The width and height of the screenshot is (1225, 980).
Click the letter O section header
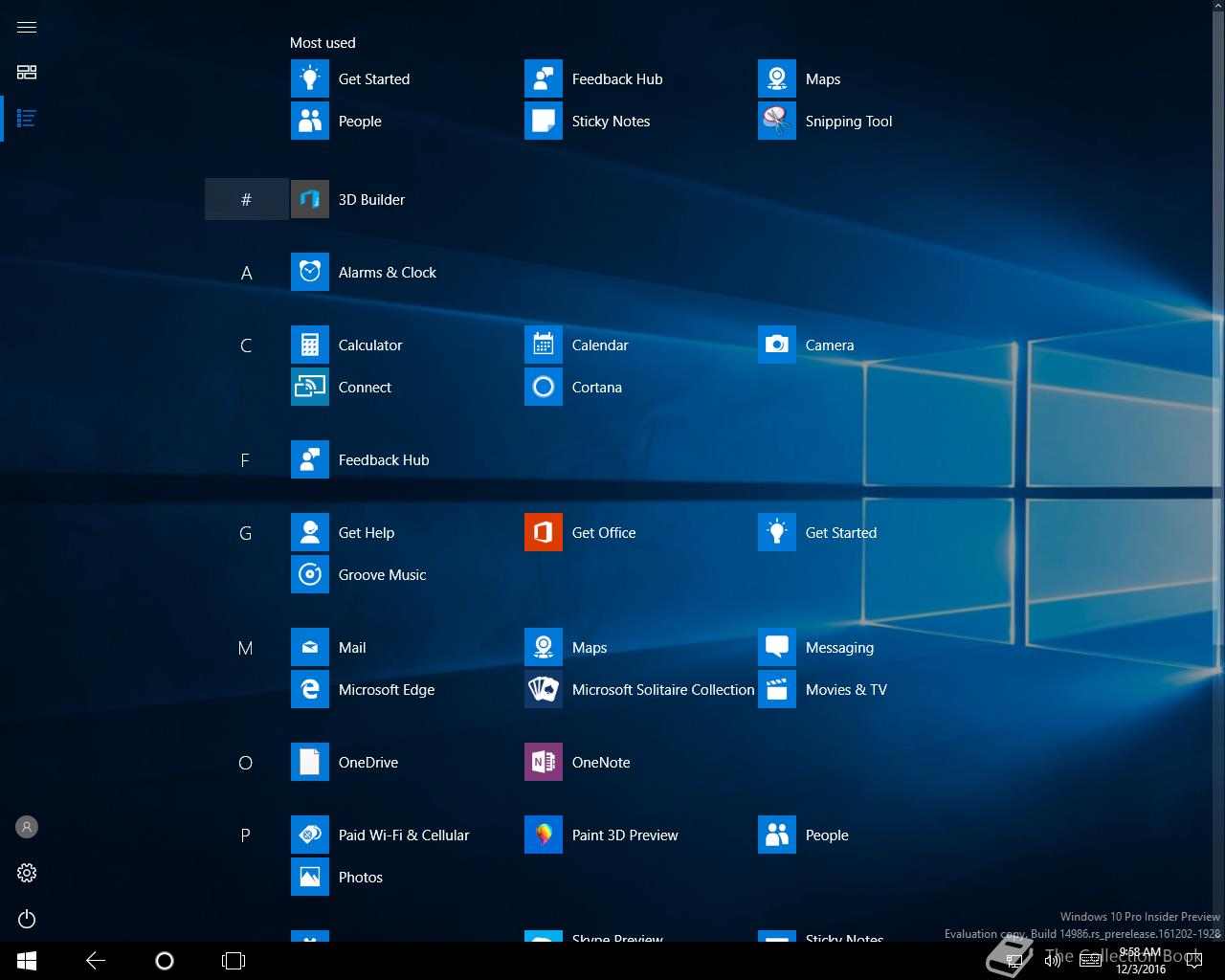[246, 763]
